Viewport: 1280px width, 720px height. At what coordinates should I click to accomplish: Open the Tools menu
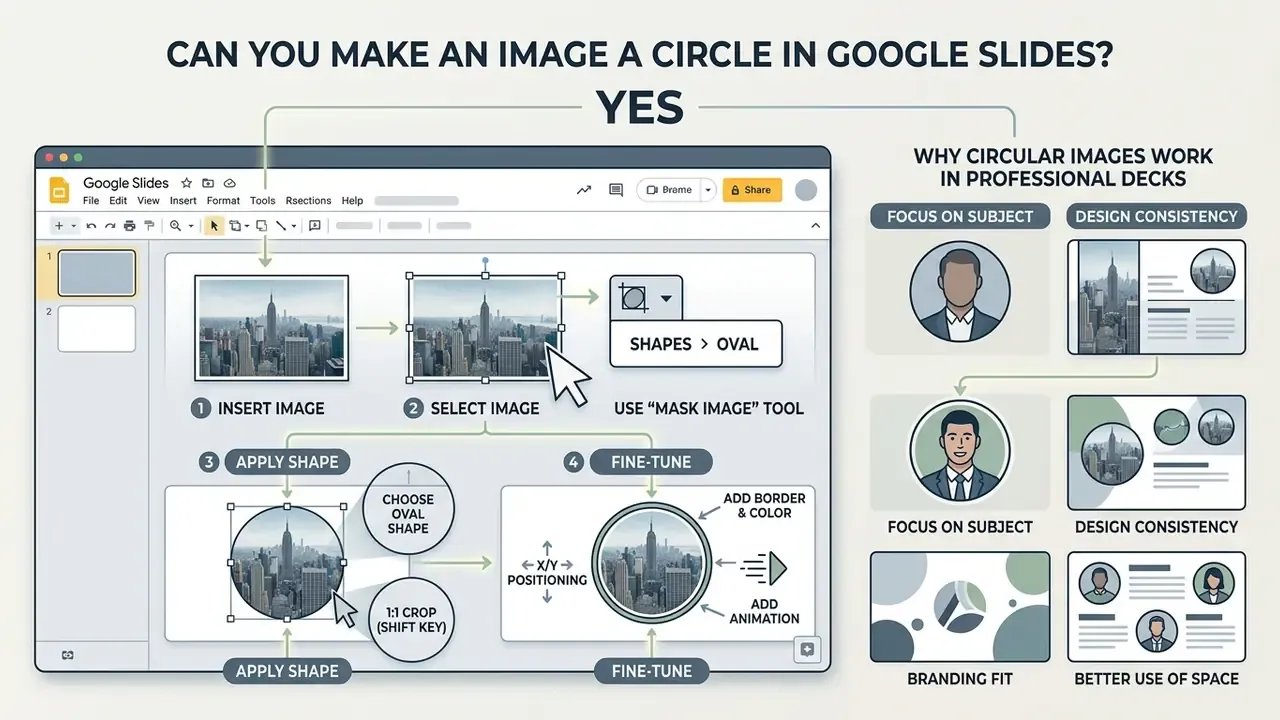click(262, 201)
